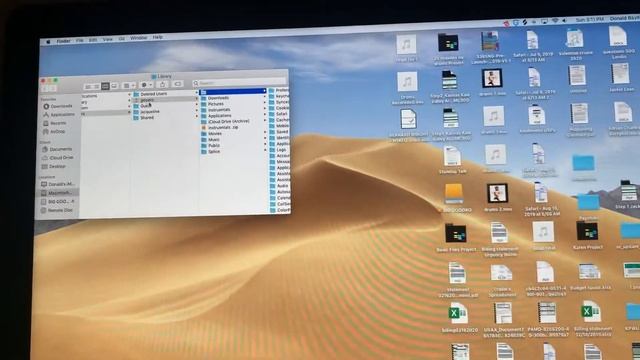Select Downloads folder in the home column
This screenshot has width=640, height=360.
(215, 98)
